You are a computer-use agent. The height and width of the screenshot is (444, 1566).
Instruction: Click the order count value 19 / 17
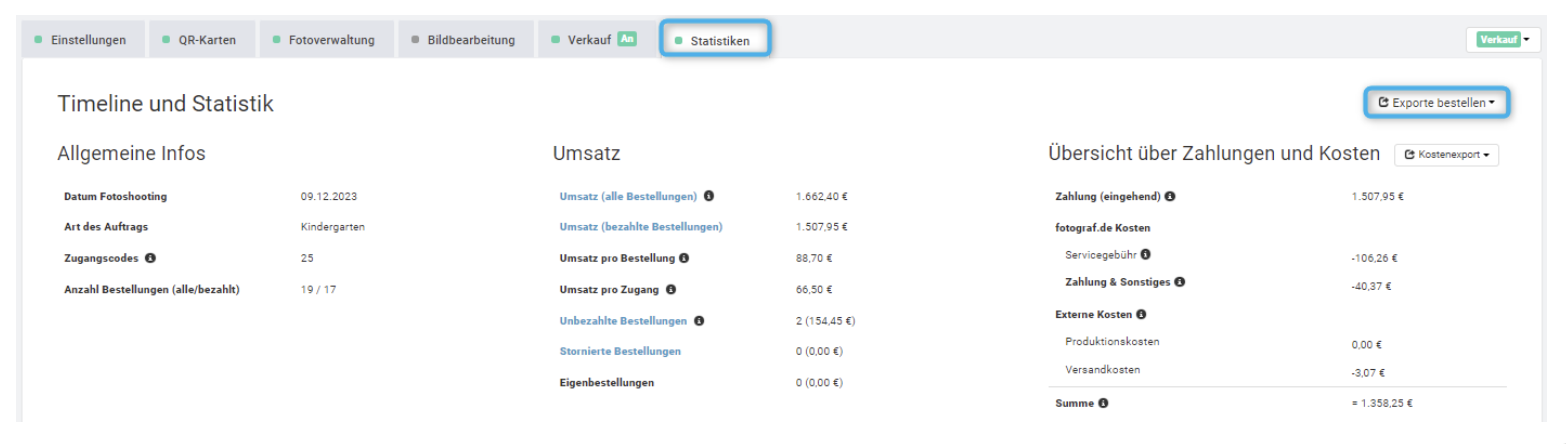[x=318, y=290]
